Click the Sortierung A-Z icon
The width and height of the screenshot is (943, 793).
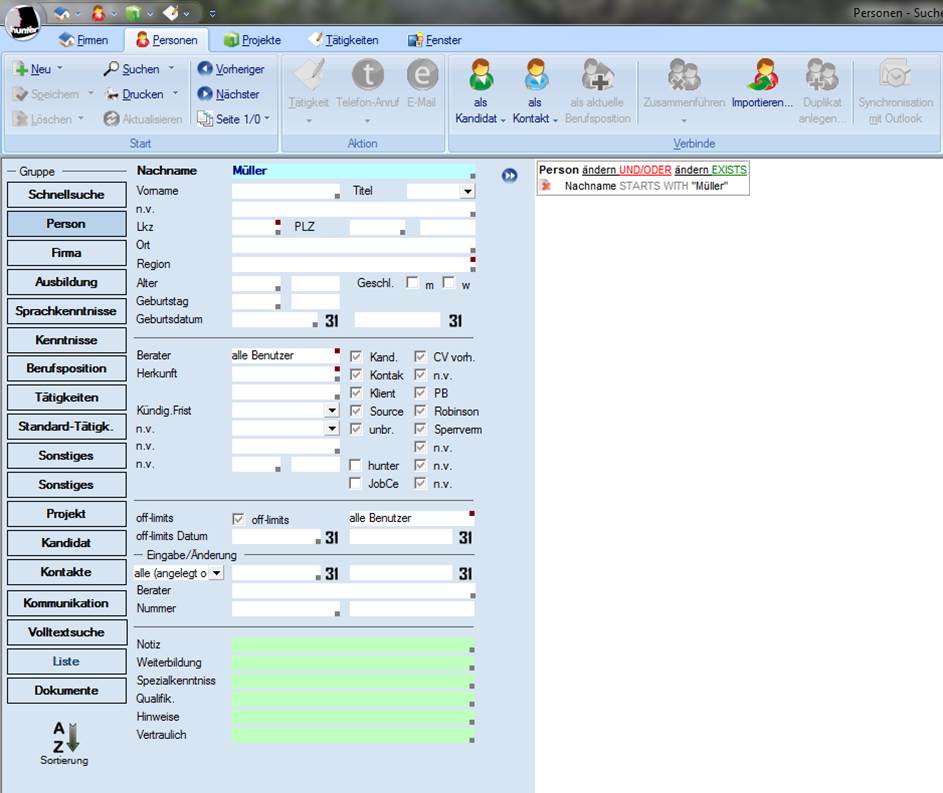point(64,736)
